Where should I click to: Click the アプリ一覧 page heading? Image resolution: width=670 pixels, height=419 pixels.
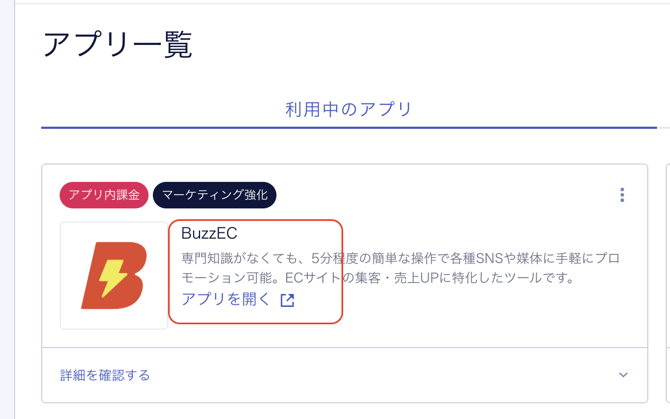click(117, 45)
